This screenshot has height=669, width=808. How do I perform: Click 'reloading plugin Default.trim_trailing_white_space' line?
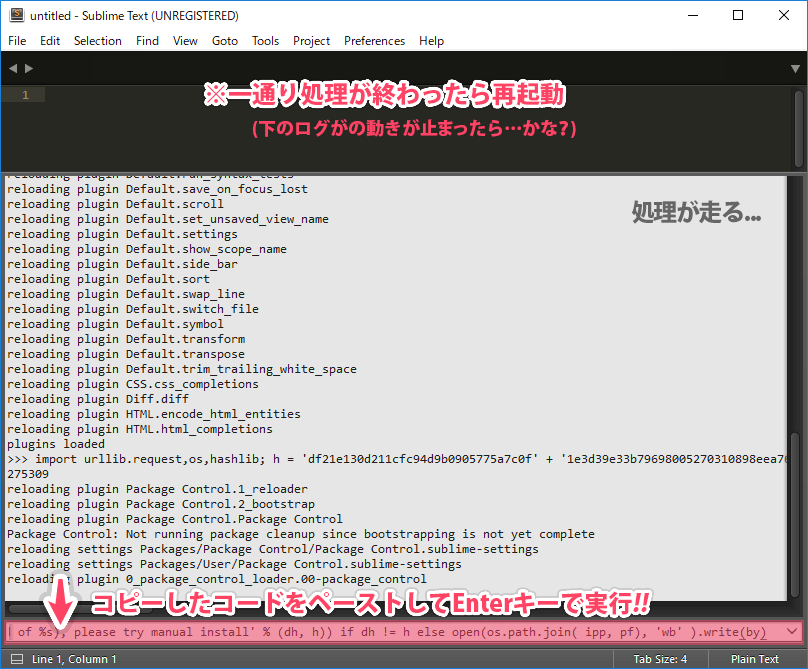(x=182, y=369)
